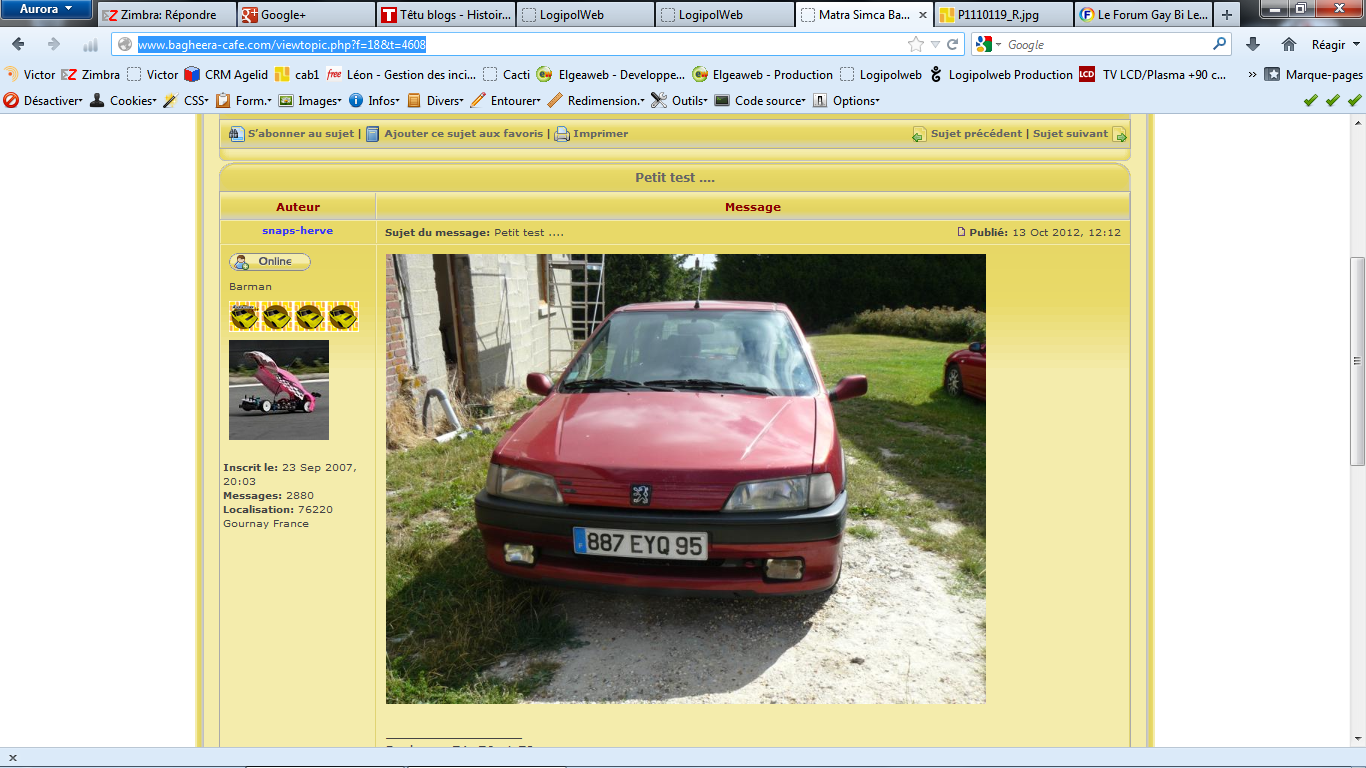This screenshot has width=1366, height=768.
Task: Open a new tab with plus button
Action: [1227, 15]
